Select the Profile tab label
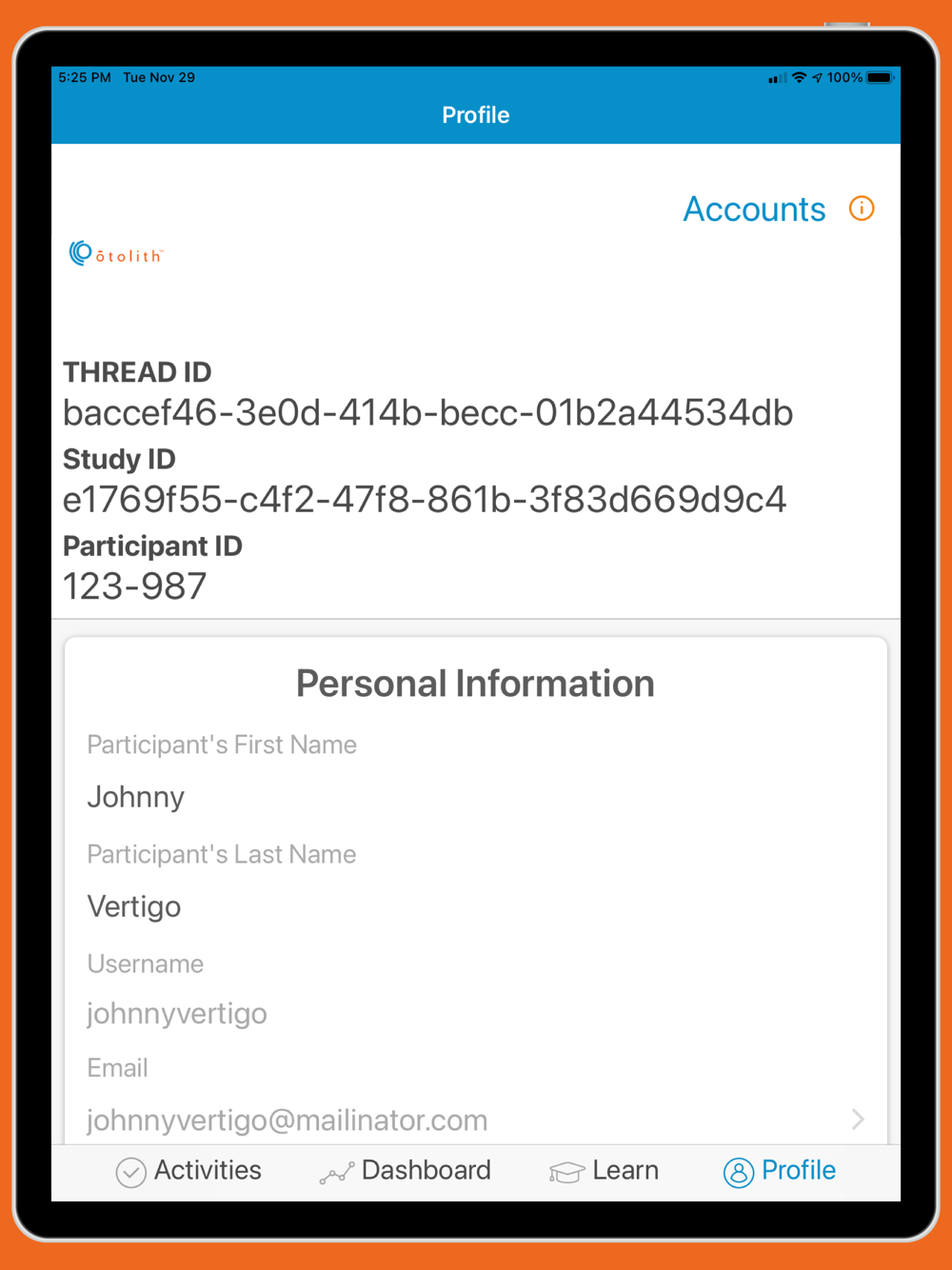This screenshot has height=1270, width=952. coord(799,1170)
